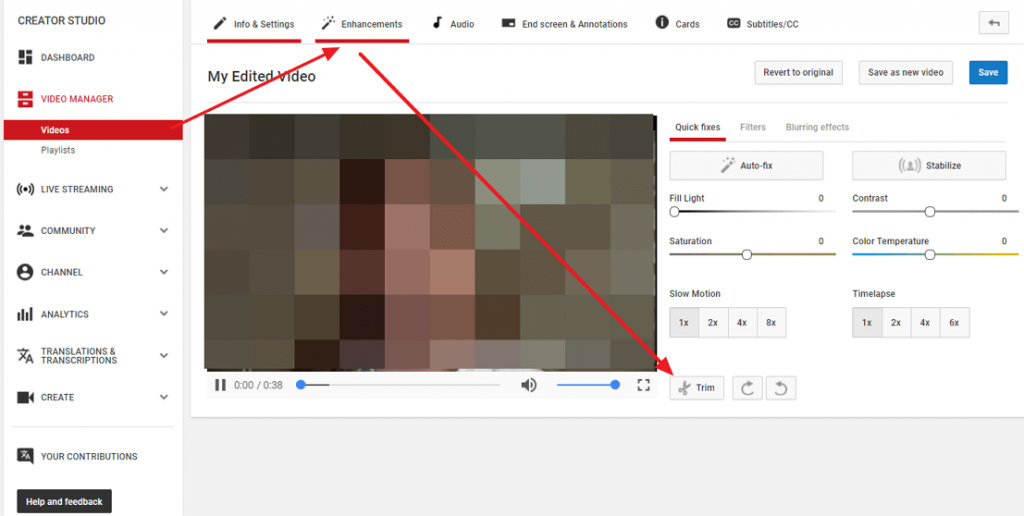This screenshot has height=516, width=1024.
Task: Choose 8x Slow Motion option
Action: (x=770, y=323)
